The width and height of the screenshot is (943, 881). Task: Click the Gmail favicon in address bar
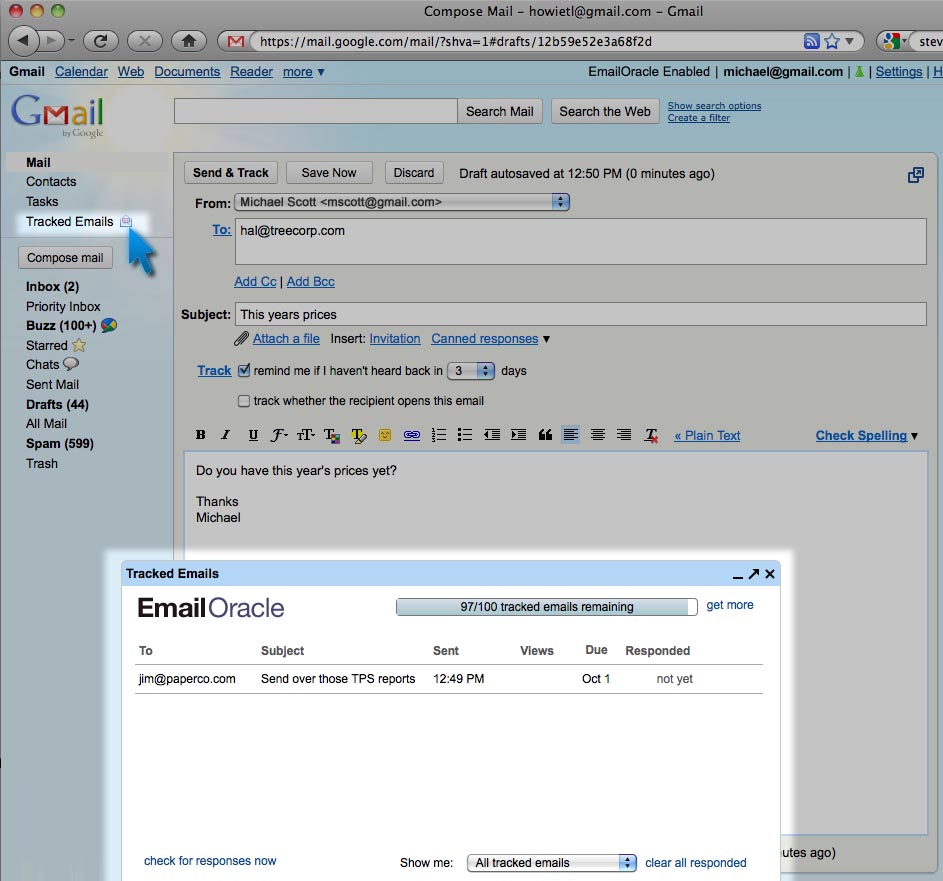point(236,41)
